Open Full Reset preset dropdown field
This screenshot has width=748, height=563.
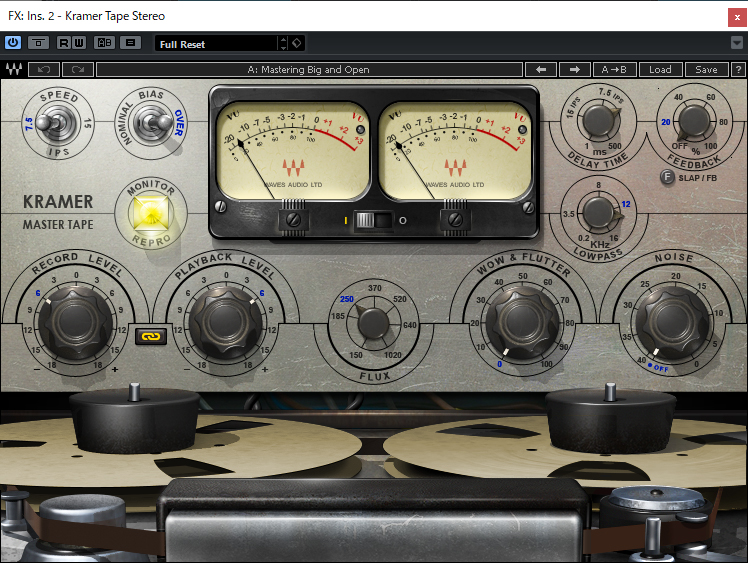217,44
